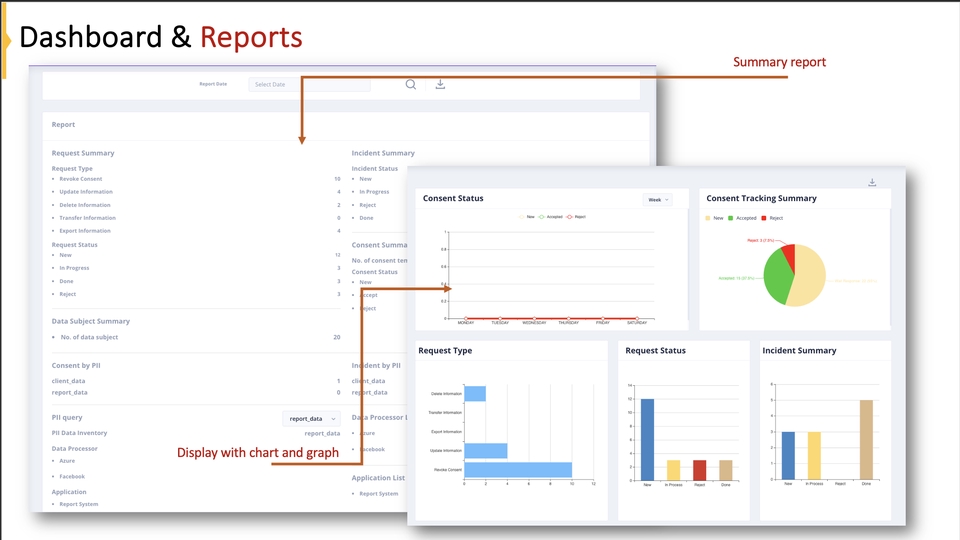960x540 pixels.
Task: Click 'Delete Information' in the Request Type list
Action: [85, 205]
